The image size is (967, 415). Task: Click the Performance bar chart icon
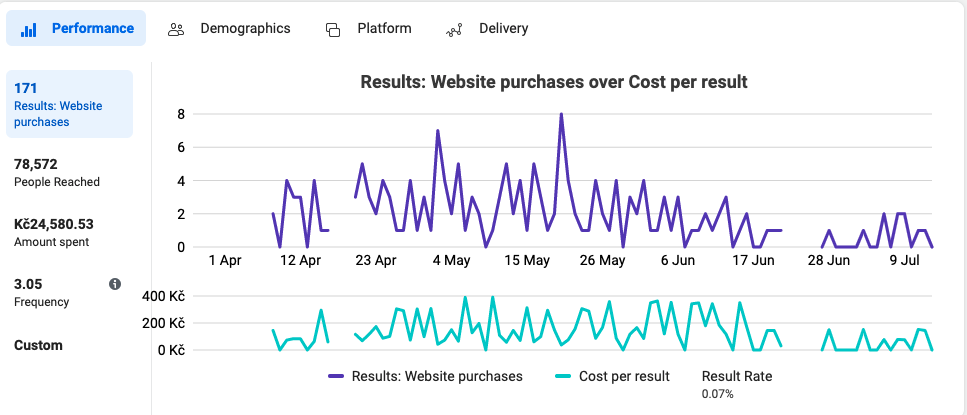point(29,29)
